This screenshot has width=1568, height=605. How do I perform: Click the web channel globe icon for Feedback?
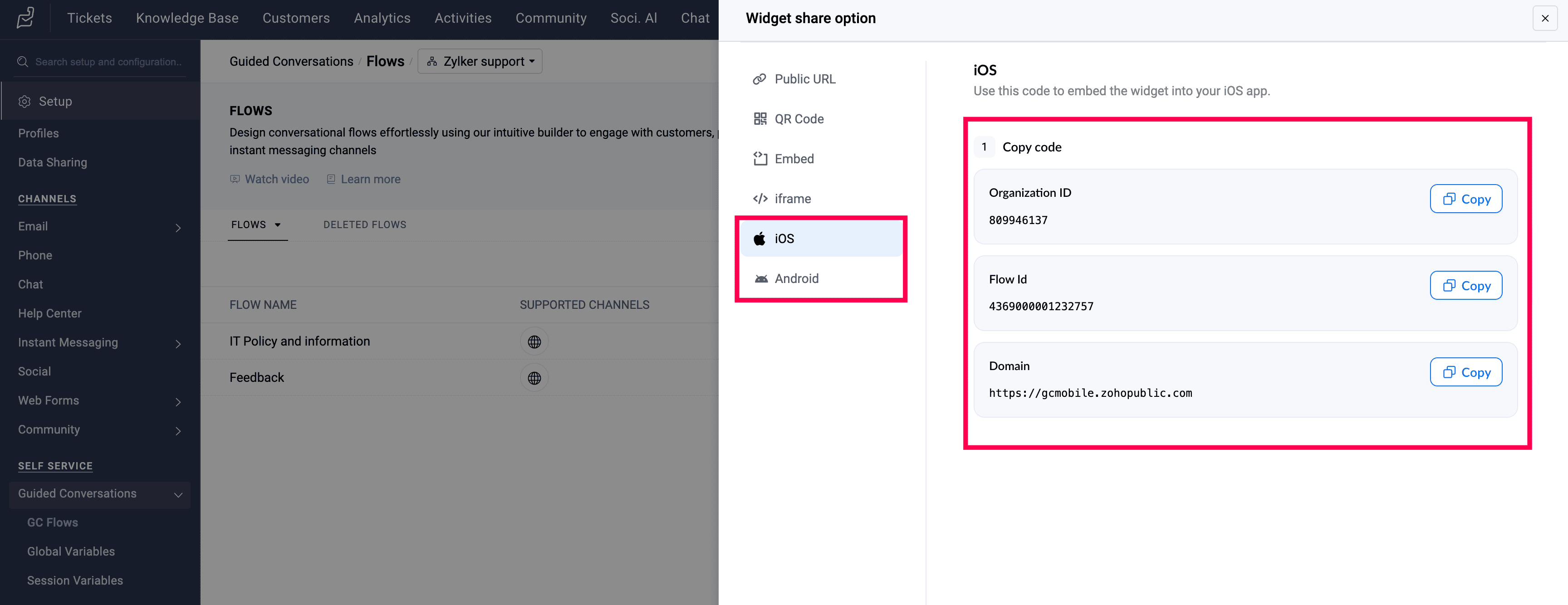coord(534,378)
